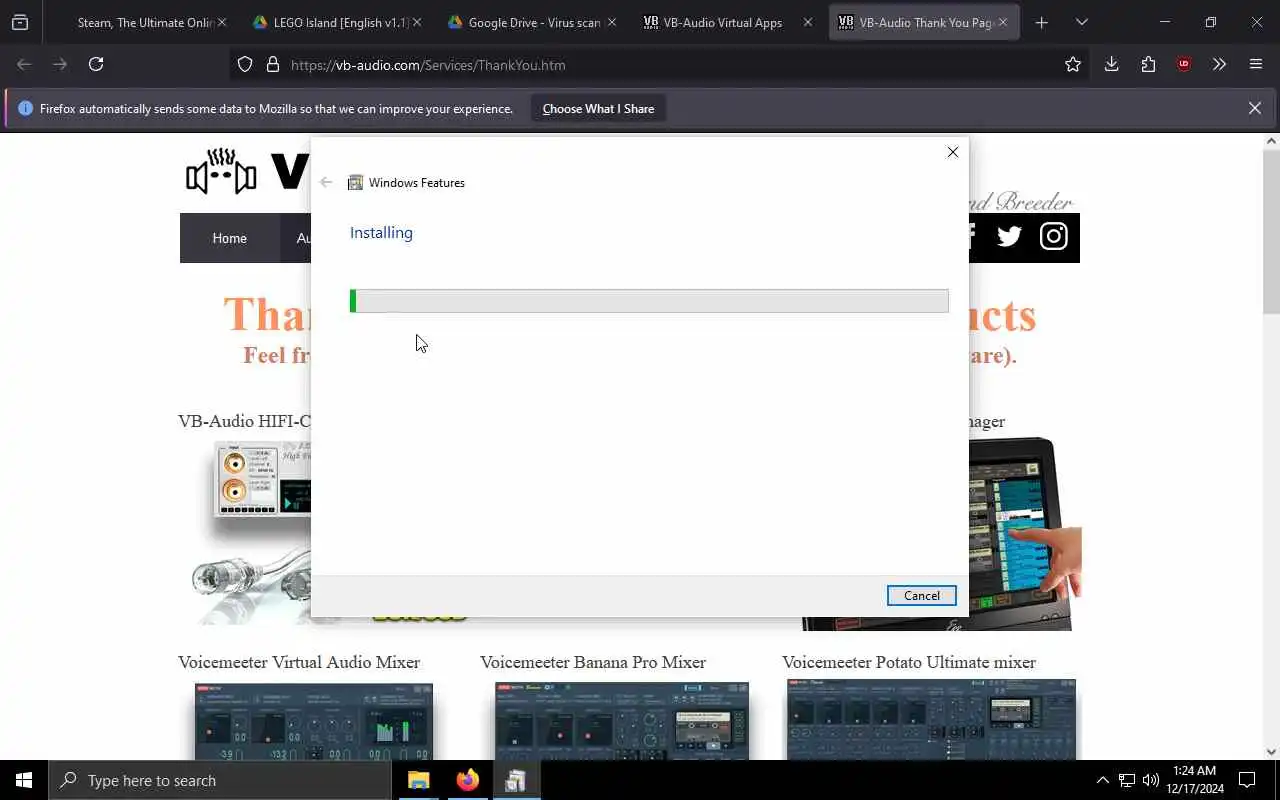The width and height of the screenshot is (1280, 800).
Task: Open Voicemeeter Virtual Audio Mixer link
Action: click(299, 662)
